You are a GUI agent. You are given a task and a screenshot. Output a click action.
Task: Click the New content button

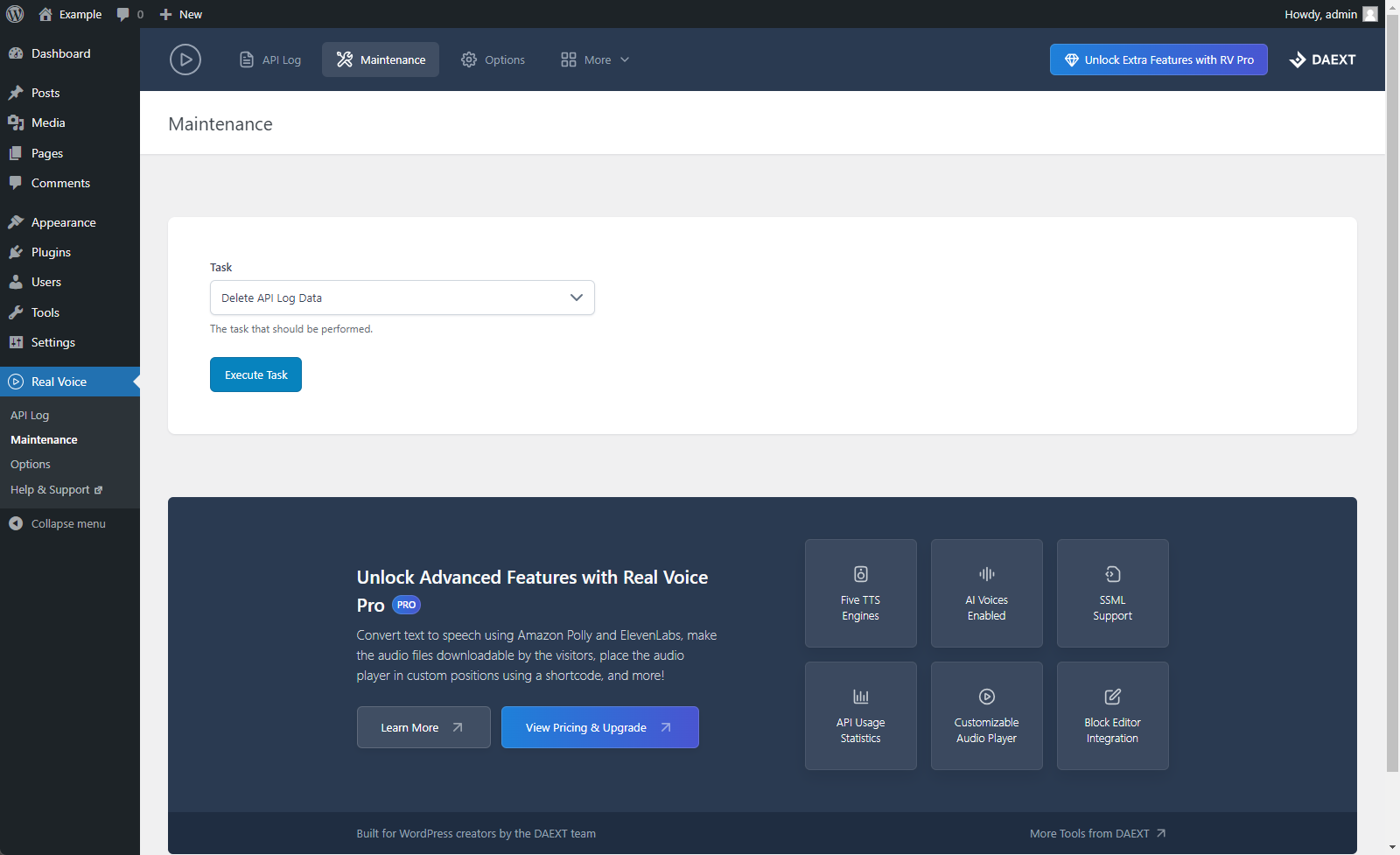(x=180, y=14)
